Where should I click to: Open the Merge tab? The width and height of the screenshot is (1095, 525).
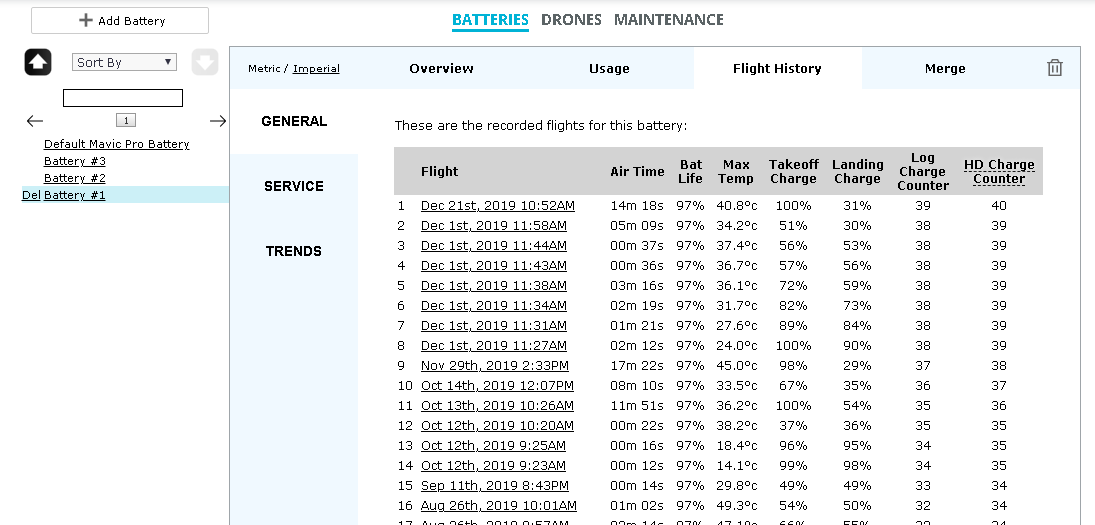[945, 68]
